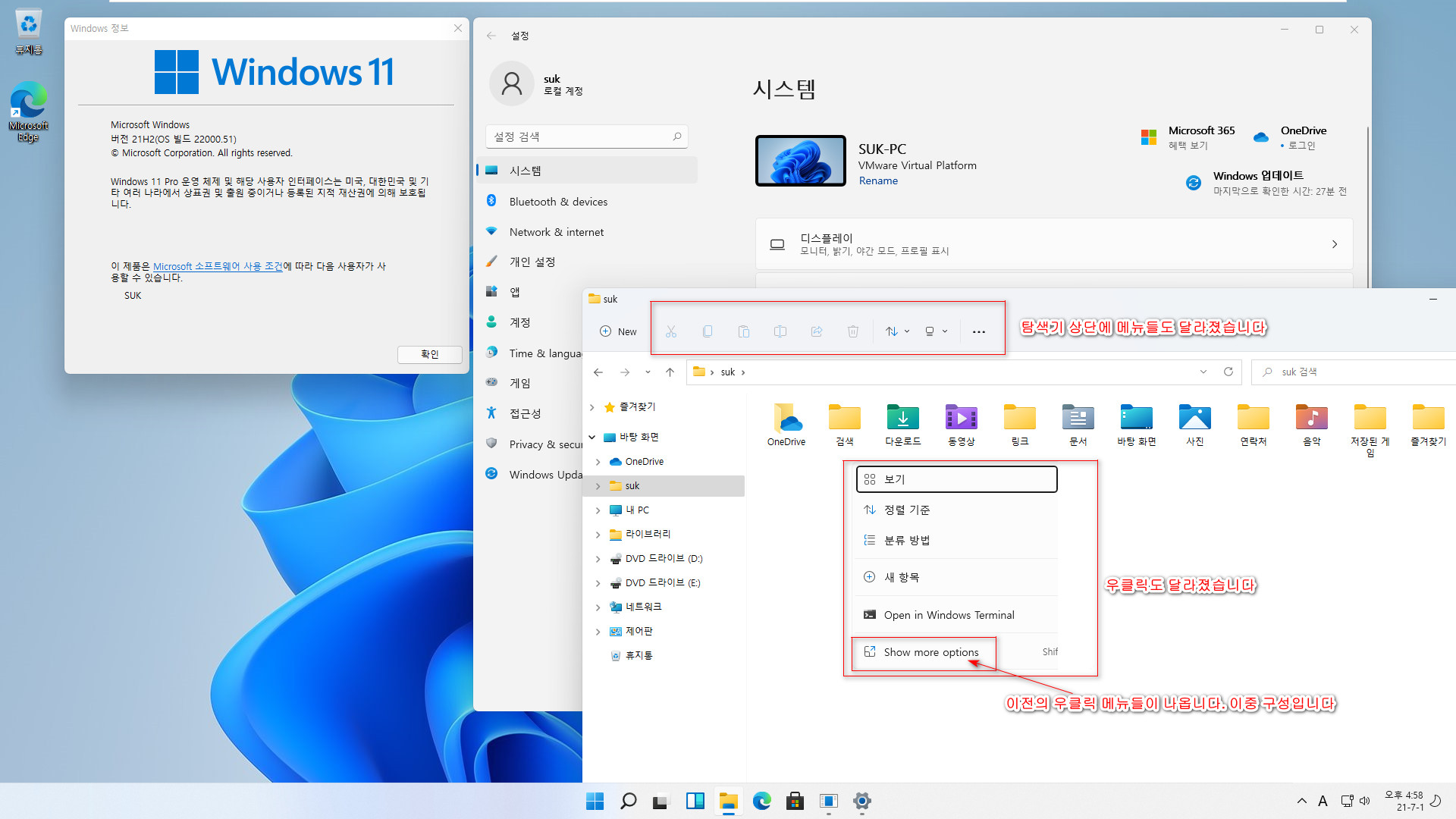
Task: Click the Delete trash icon in Explorer
Action: pyautogui.click(x=853, y=331)
